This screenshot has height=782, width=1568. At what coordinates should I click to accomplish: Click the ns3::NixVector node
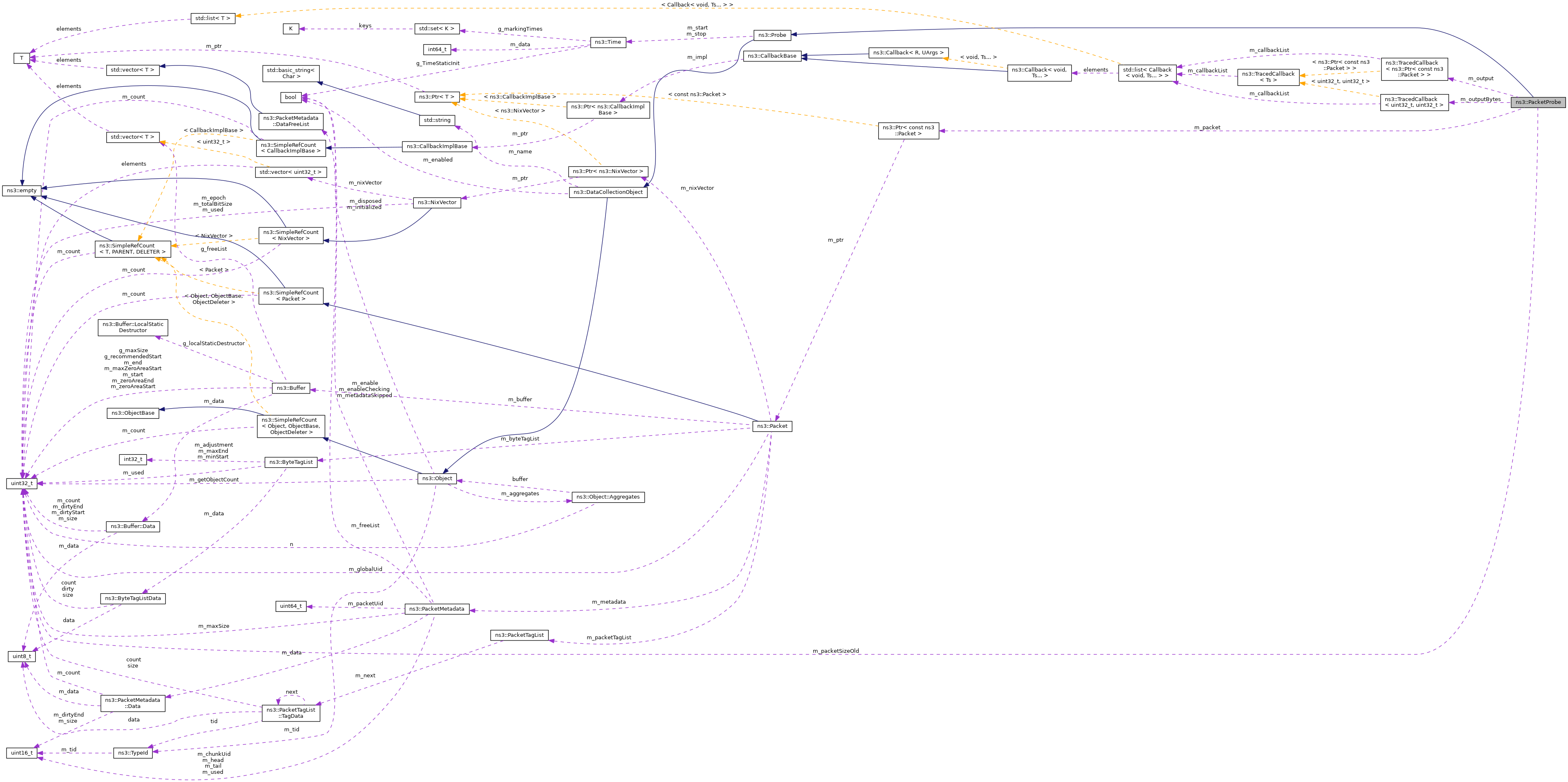tap(437, 203)
